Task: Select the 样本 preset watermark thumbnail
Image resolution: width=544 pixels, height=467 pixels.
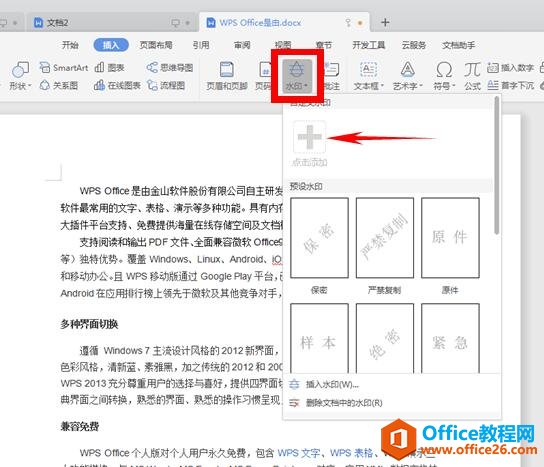Action: [319, 338]
